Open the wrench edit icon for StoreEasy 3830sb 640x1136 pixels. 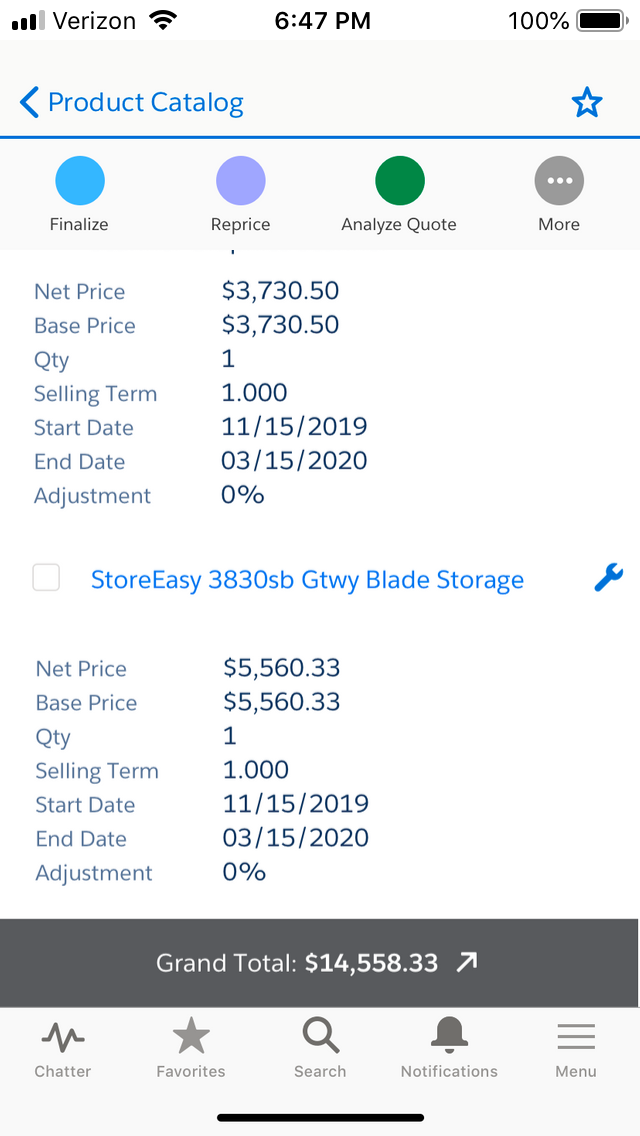coord(609,578)
